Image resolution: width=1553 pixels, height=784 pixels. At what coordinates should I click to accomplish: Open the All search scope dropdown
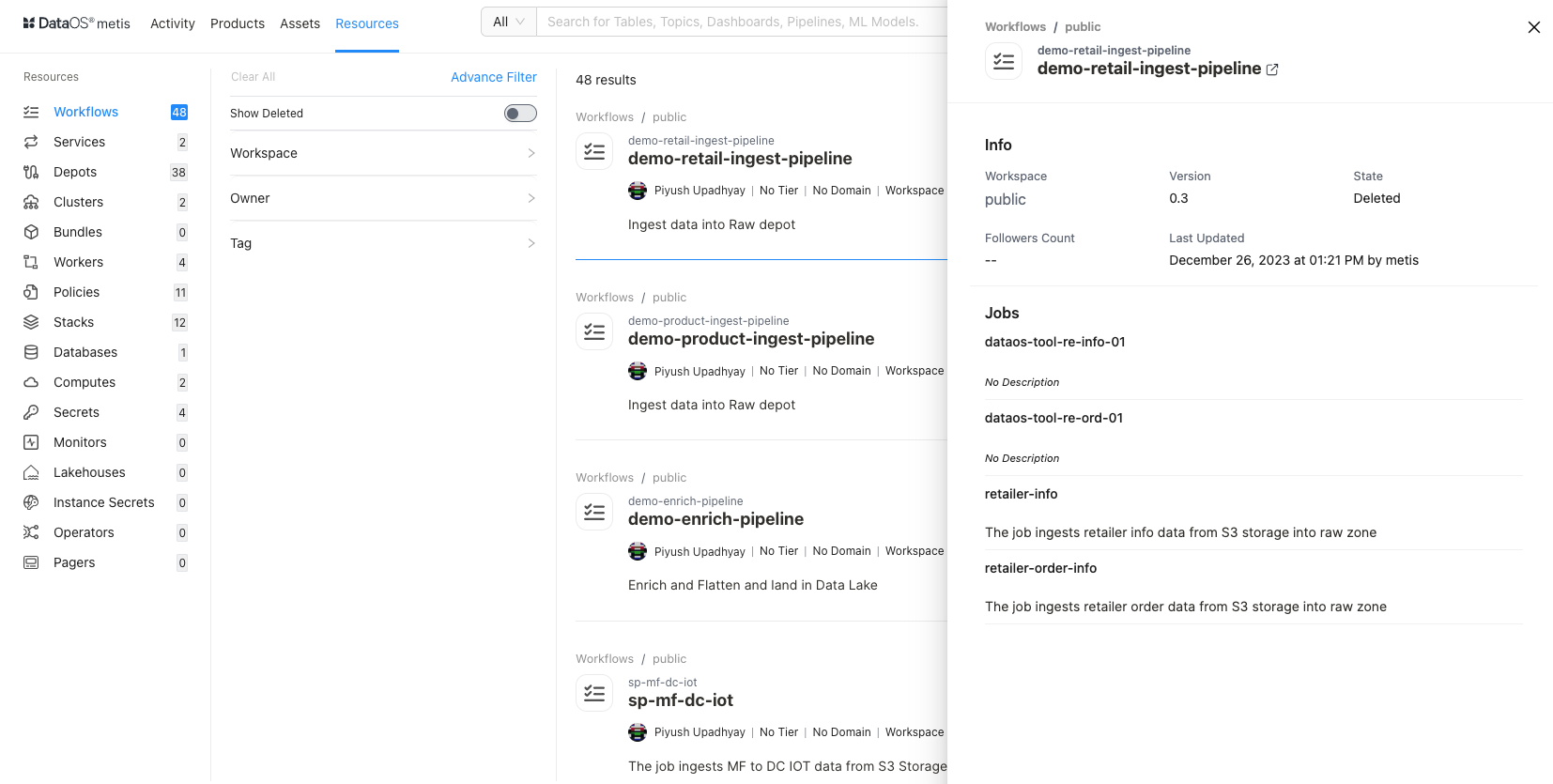tap(509, 22)
